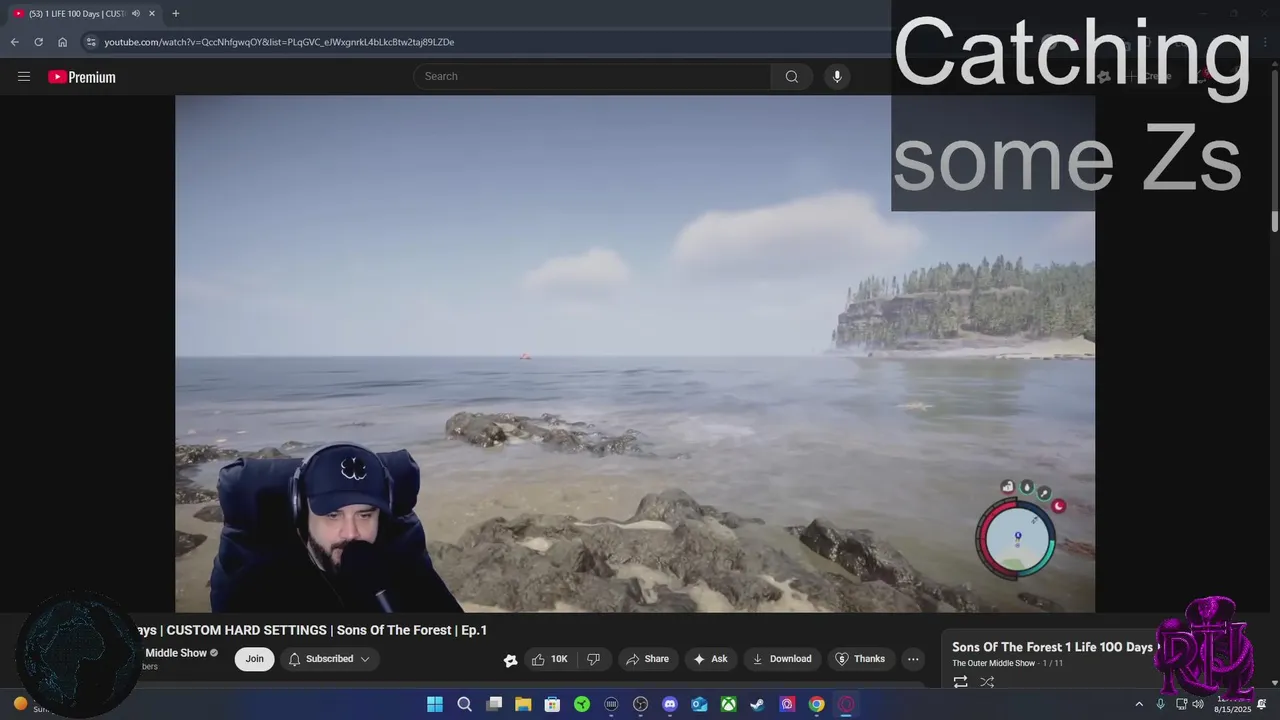Open browser home page icon

(62, 42)
